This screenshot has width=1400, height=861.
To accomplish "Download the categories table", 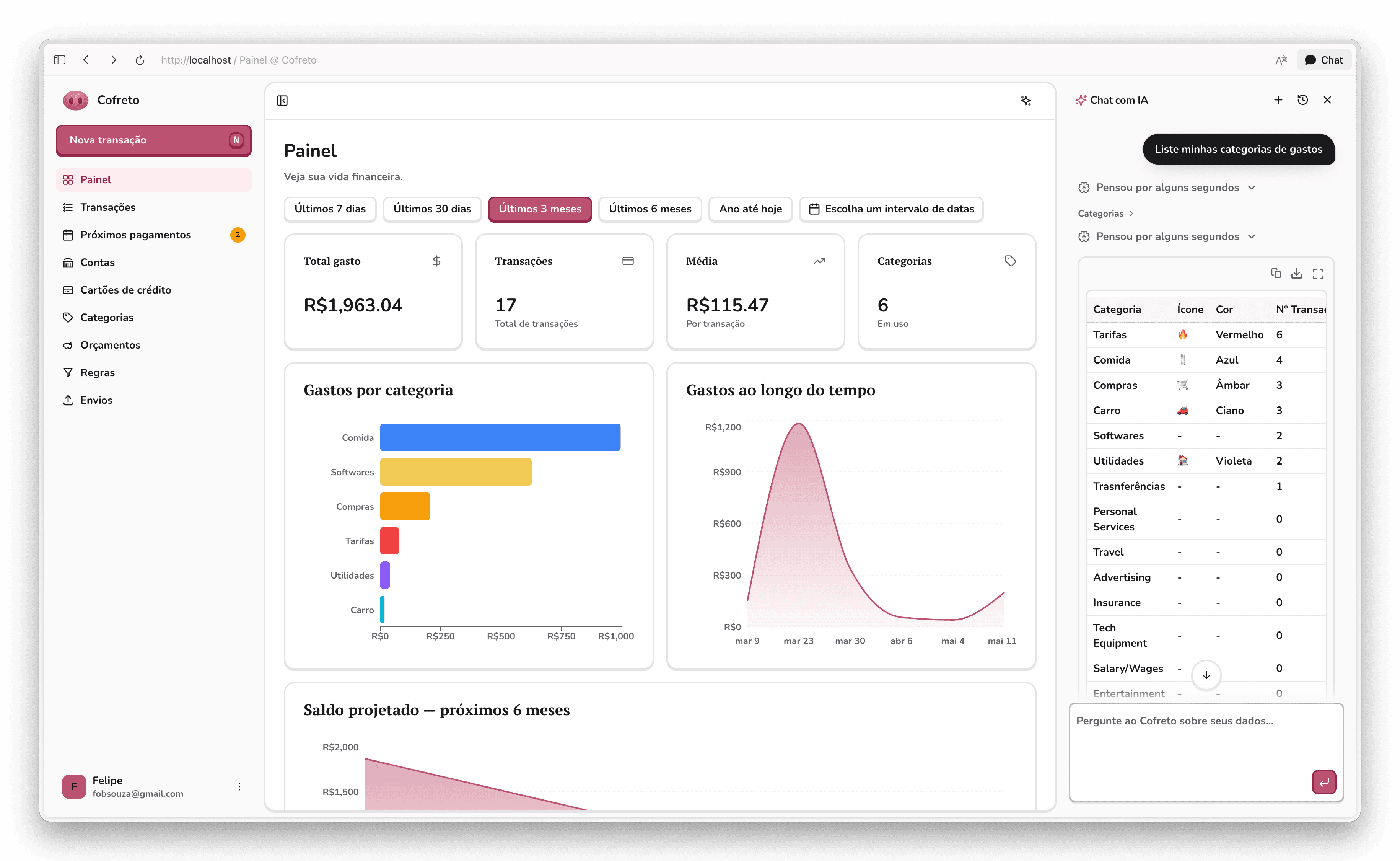I will click(1297, 274).
